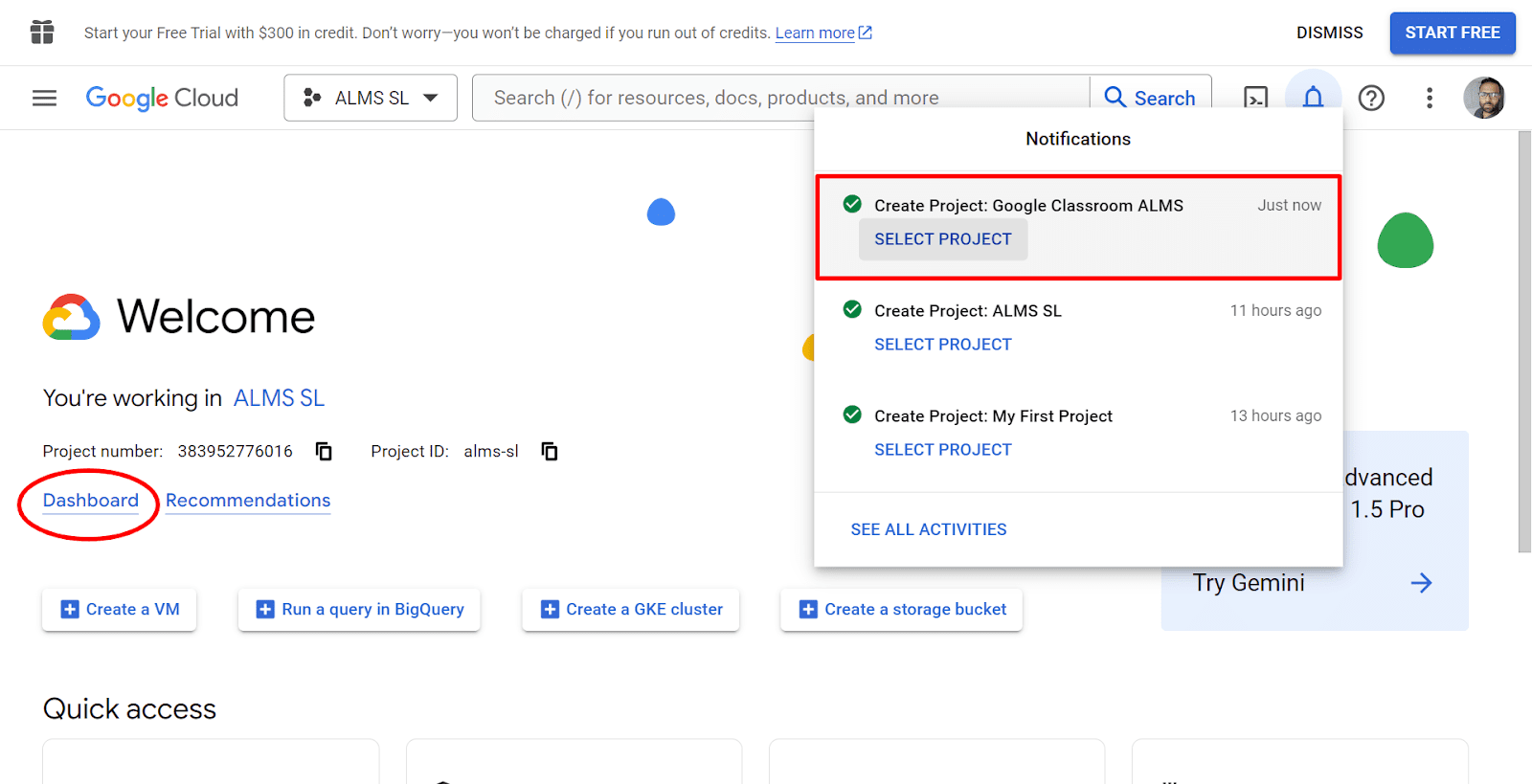The width and height of the screenshot is (1532, 784).
Task: Copy the project number to clipboard
Action: point(325,451)
